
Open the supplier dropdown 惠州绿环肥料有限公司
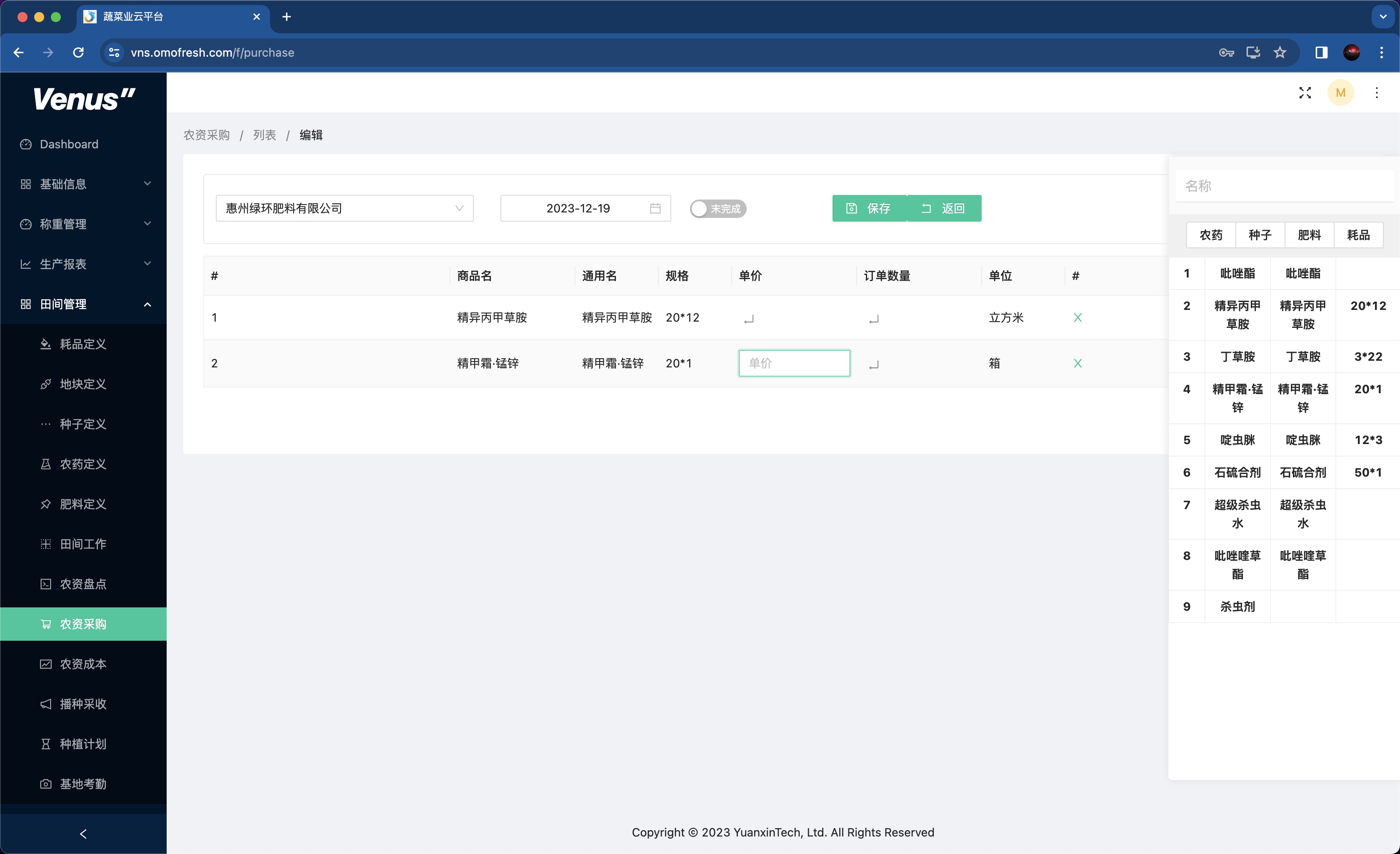344,209
